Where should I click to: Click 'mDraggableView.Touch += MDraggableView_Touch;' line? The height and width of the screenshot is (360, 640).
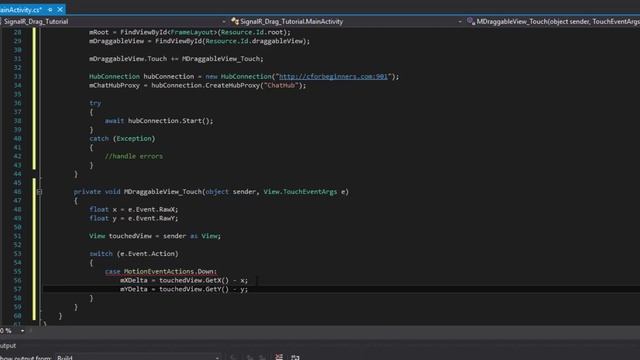pos(176,59)
